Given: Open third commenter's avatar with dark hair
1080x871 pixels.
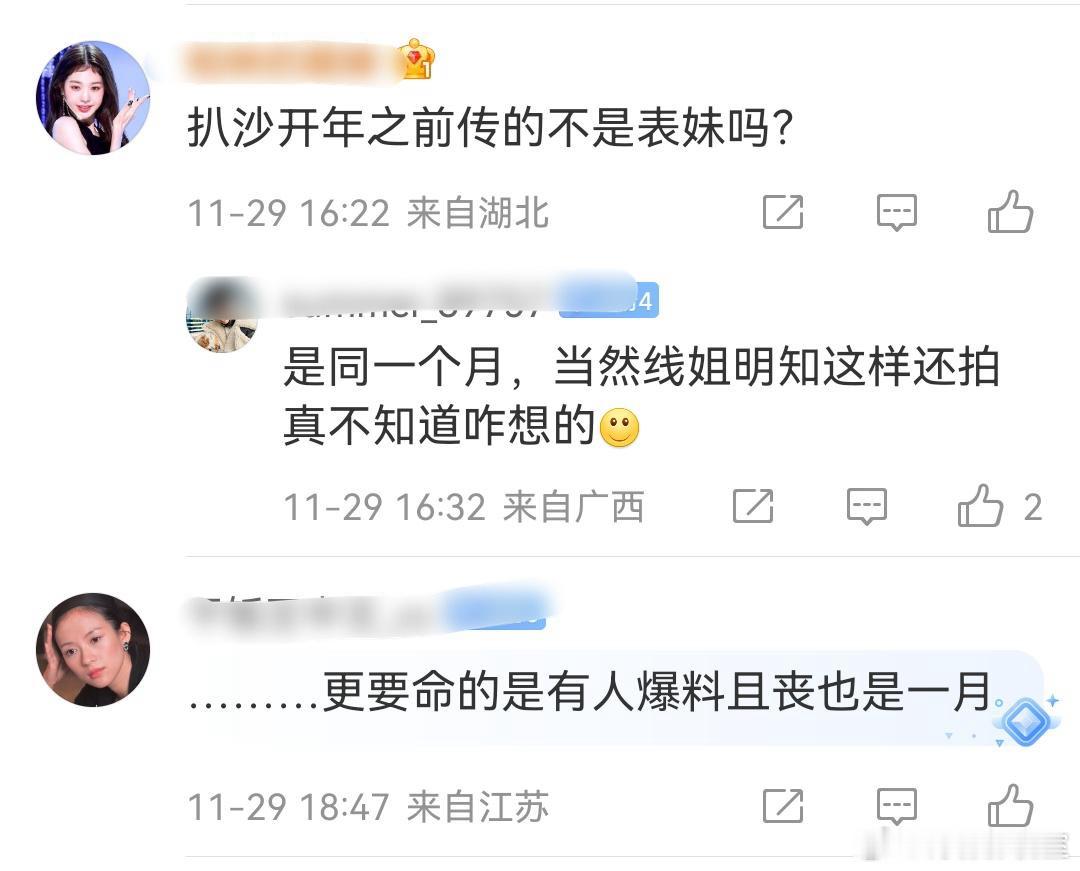Looking at the screenshot, I should [x=93, y=650].
